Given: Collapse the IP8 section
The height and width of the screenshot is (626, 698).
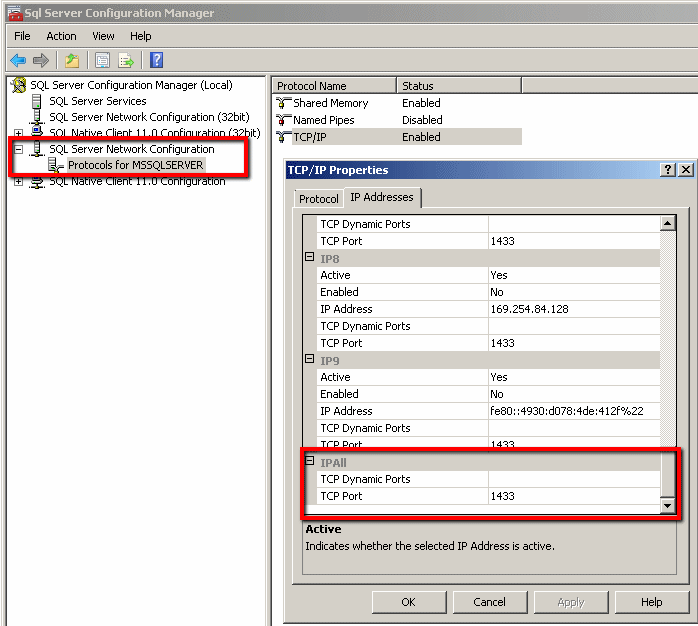Looking at the screenshot, I should click(x=309, y=257).
